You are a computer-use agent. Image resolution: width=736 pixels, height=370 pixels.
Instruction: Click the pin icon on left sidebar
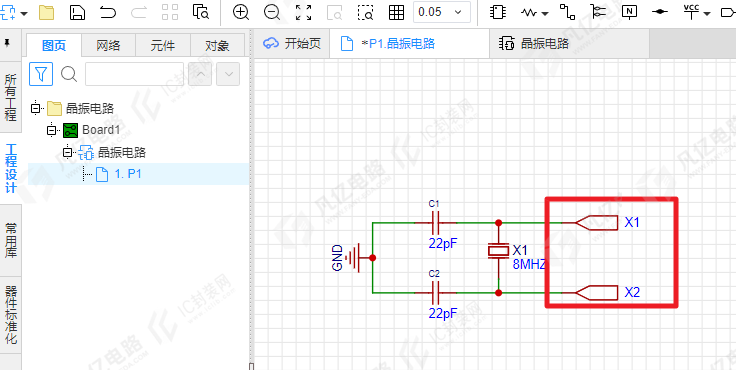[7, 43]
